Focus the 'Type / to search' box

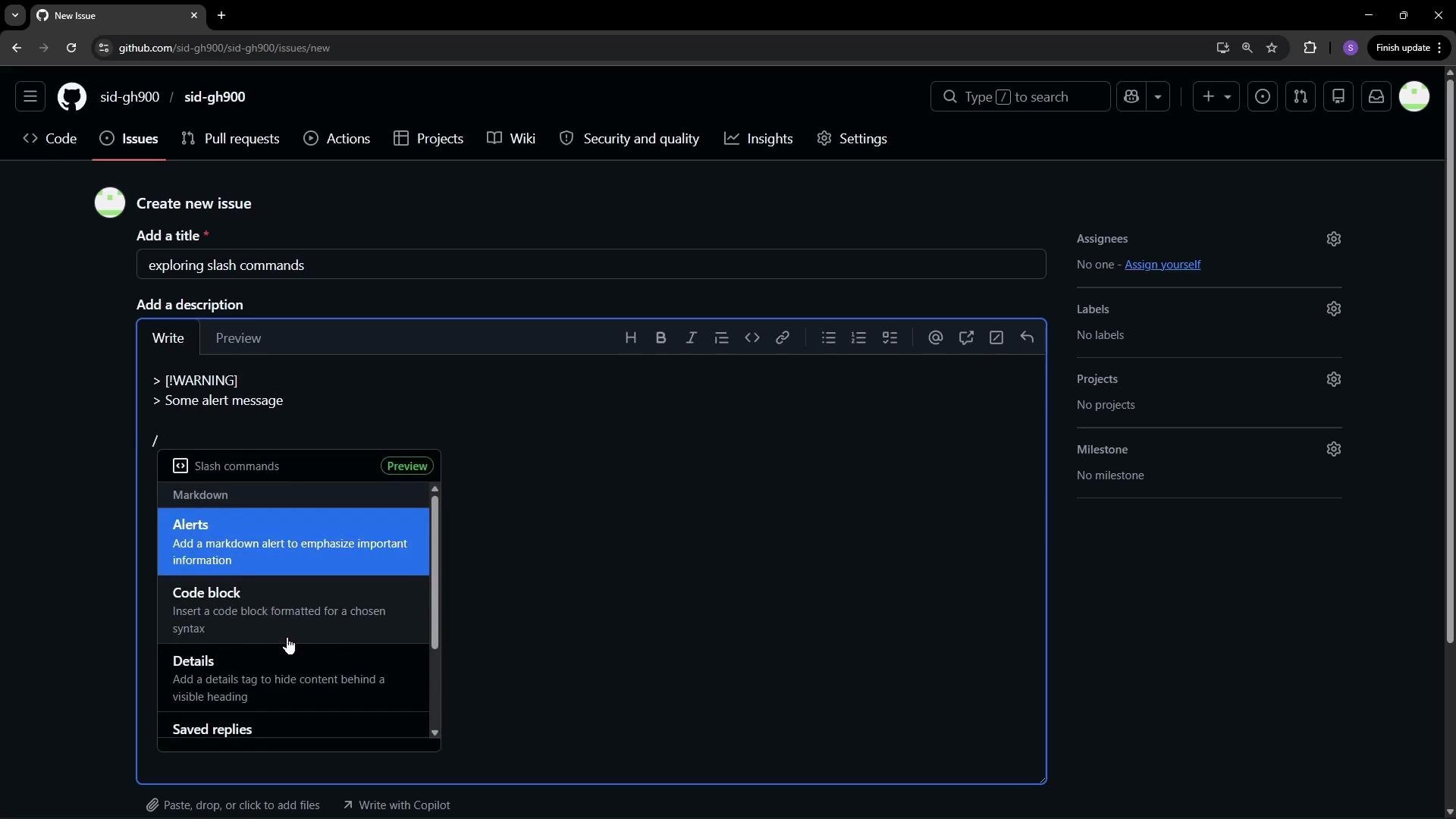[1020, 97]
